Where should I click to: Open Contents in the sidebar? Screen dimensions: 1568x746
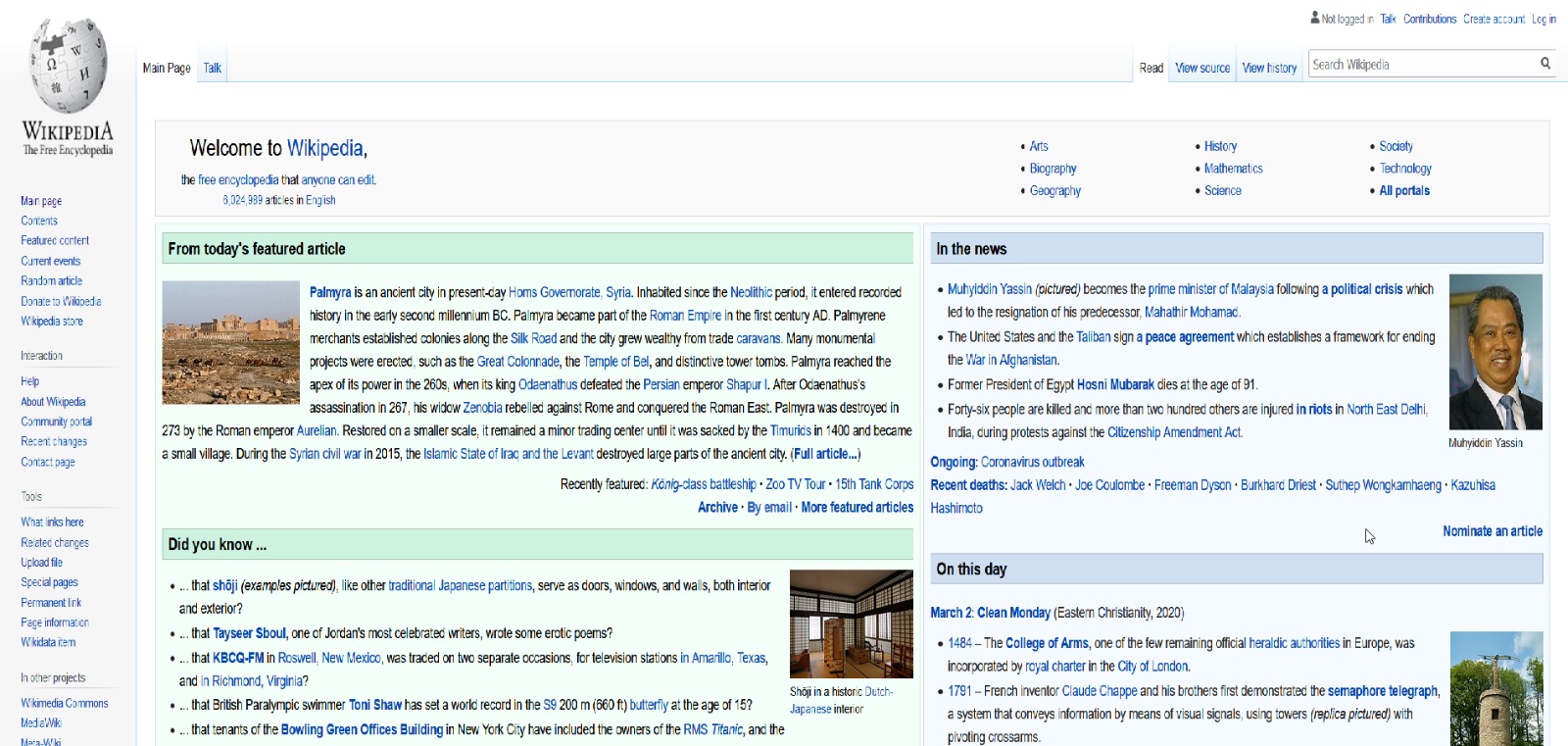[x=39, y=221]
